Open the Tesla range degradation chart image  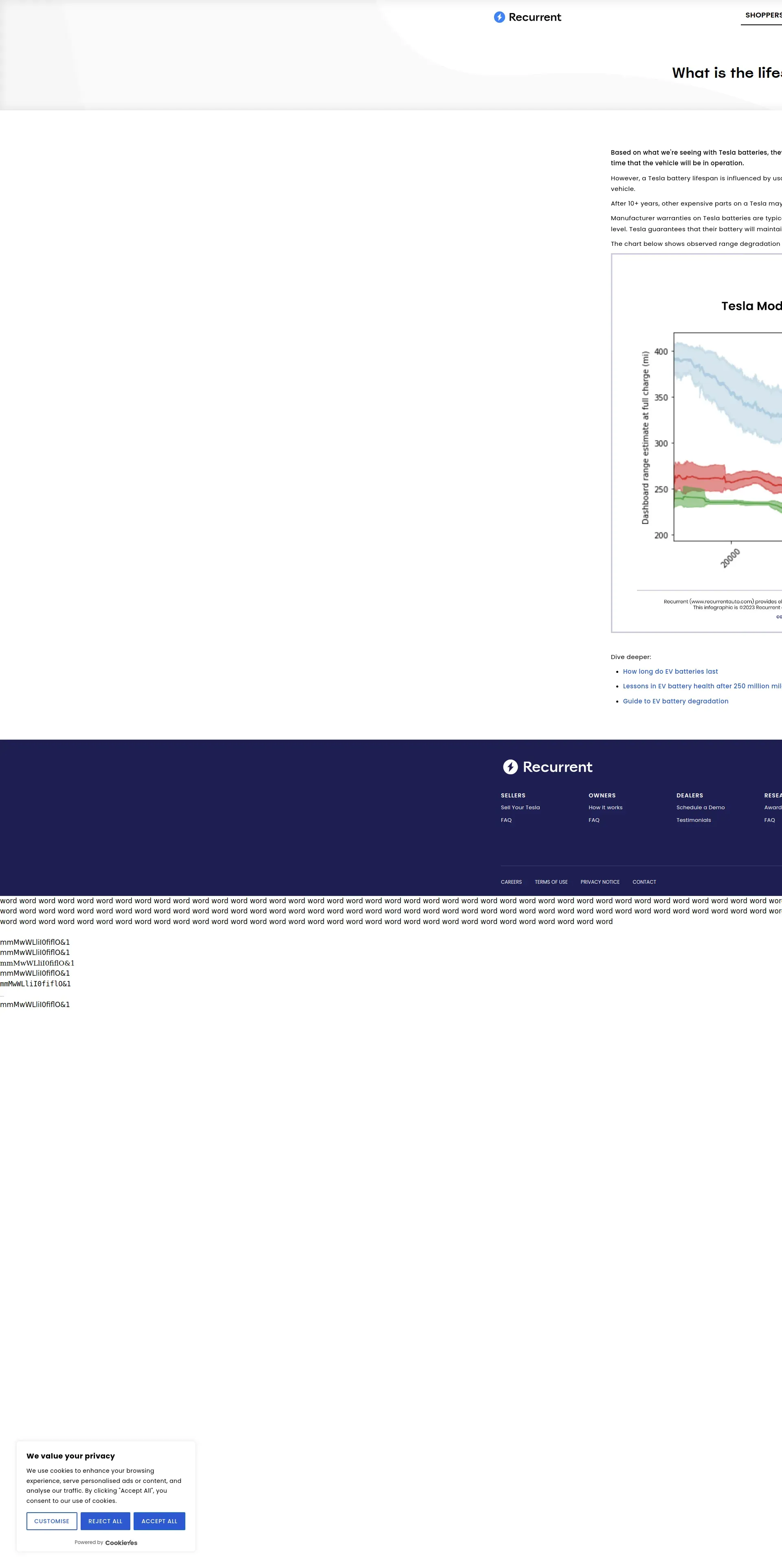(697, 443)
